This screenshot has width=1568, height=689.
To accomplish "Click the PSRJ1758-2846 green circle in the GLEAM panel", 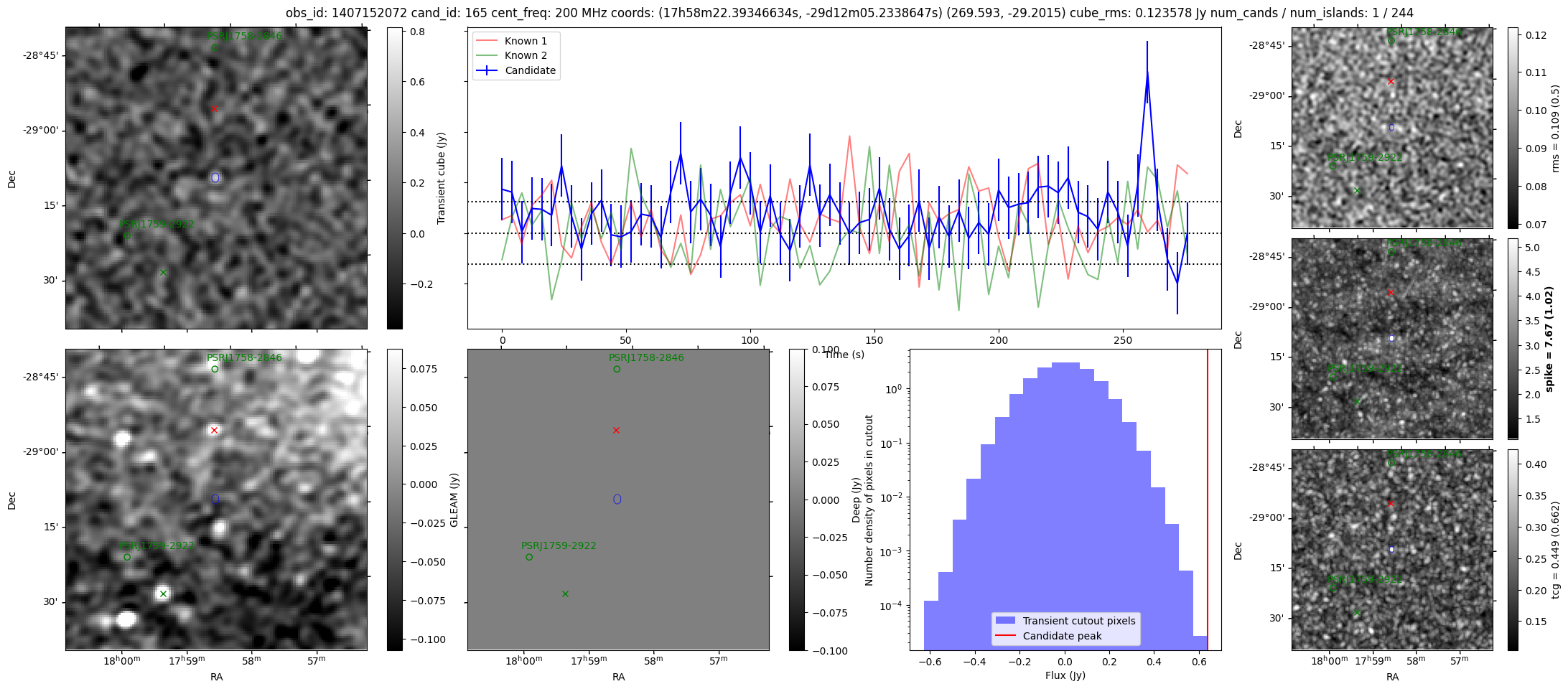I will pos(617,369).
